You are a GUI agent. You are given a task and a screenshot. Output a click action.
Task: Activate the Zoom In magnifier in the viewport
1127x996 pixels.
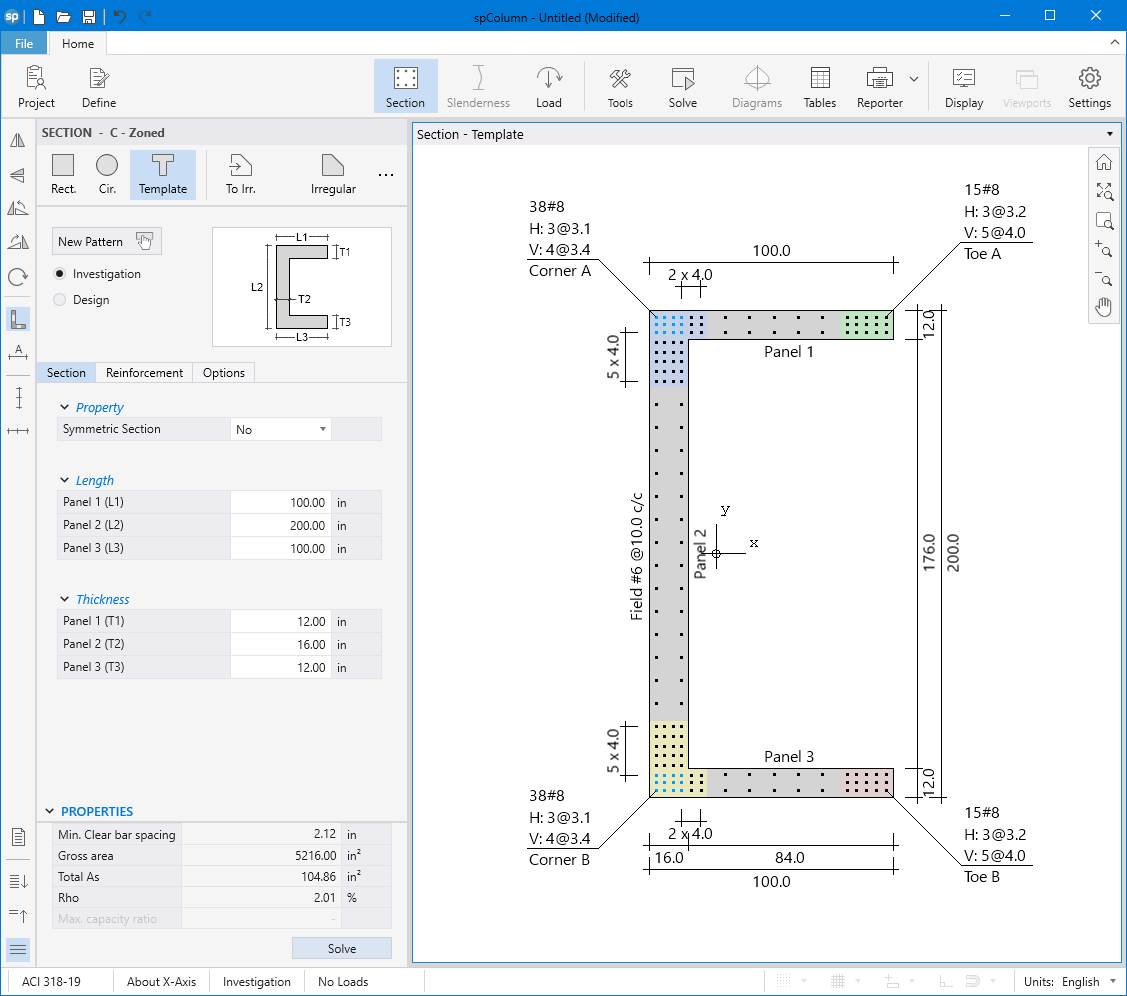pyautogui.click(x=1104, y=251)
